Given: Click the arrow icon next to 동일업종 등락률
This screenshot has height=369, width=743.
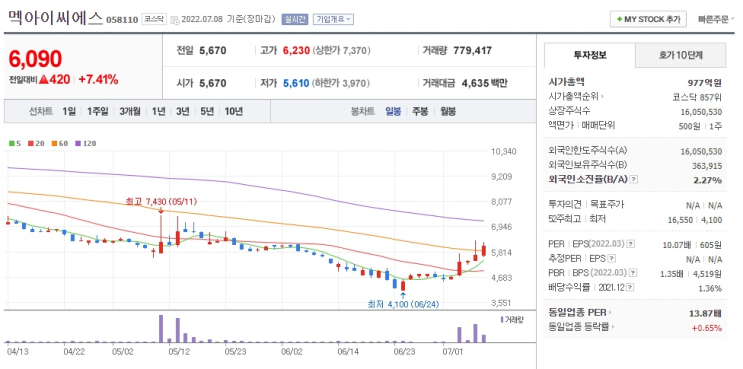Looking at the screenshot, I should pyautogui.click(x=612, y=327).
